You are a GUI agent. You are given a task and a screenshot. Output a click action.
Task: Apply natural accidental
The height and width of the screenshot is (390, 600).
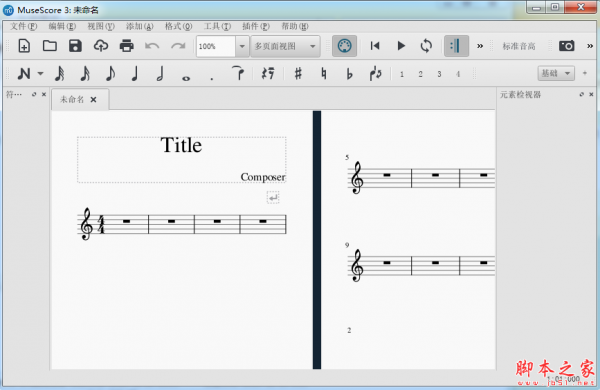tap(324, 73)
